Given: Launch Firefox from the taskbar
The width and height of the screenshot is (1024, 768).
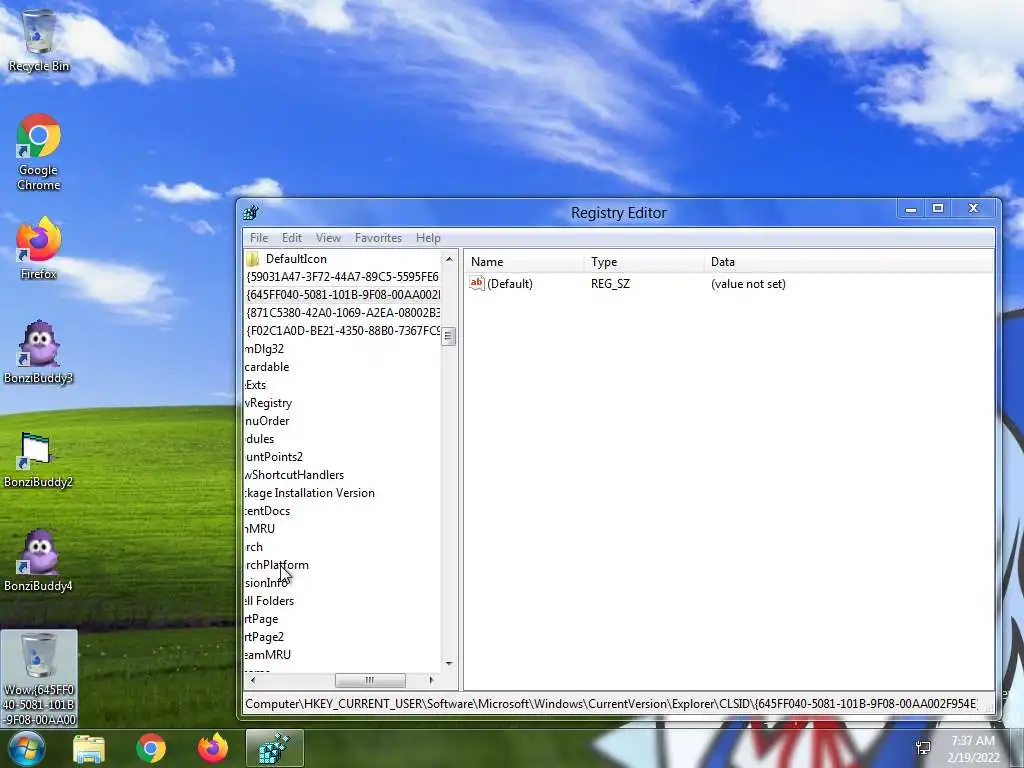Looking at the screenshot, I should (x=212, y=749).
